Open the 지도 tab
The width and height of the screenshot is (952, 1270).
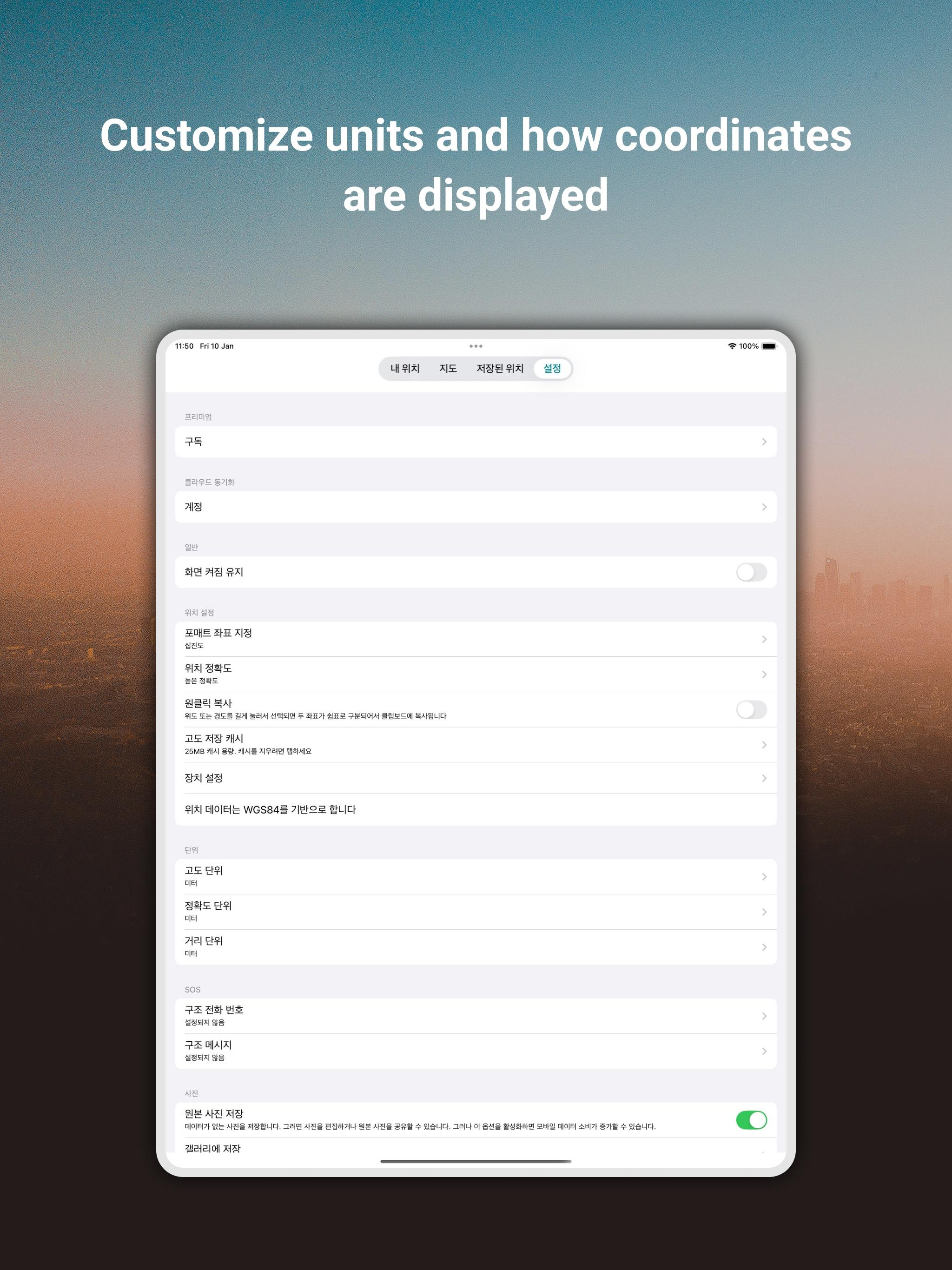(x=448, y=369)
